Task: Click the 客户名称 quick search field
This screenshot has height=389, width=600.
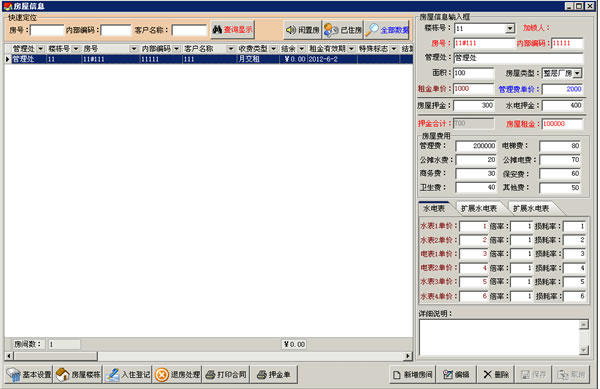Action: pyautogui.click(x=189, y=30)
